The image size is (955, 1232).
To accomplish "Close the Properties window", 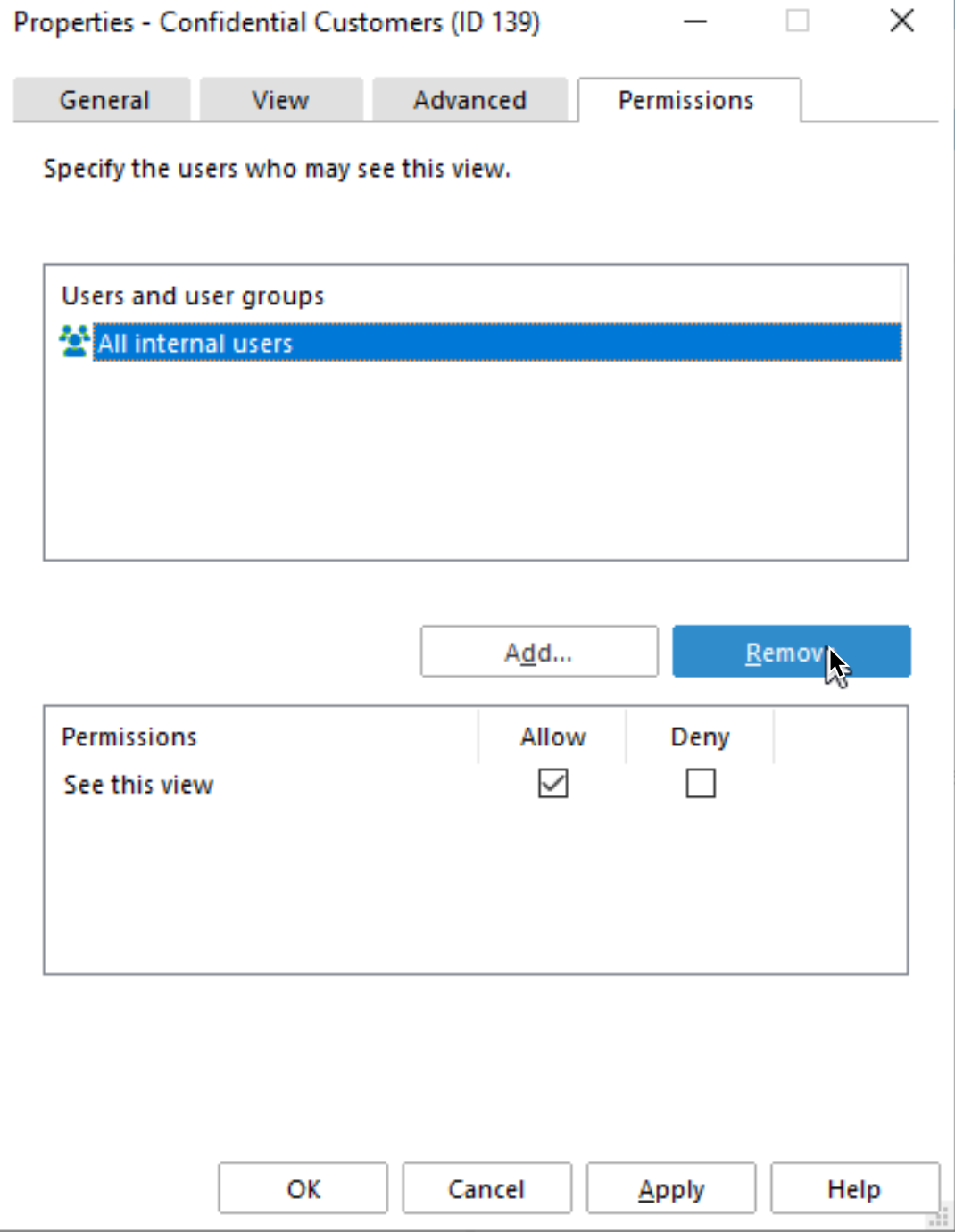I will click(902, 21).
